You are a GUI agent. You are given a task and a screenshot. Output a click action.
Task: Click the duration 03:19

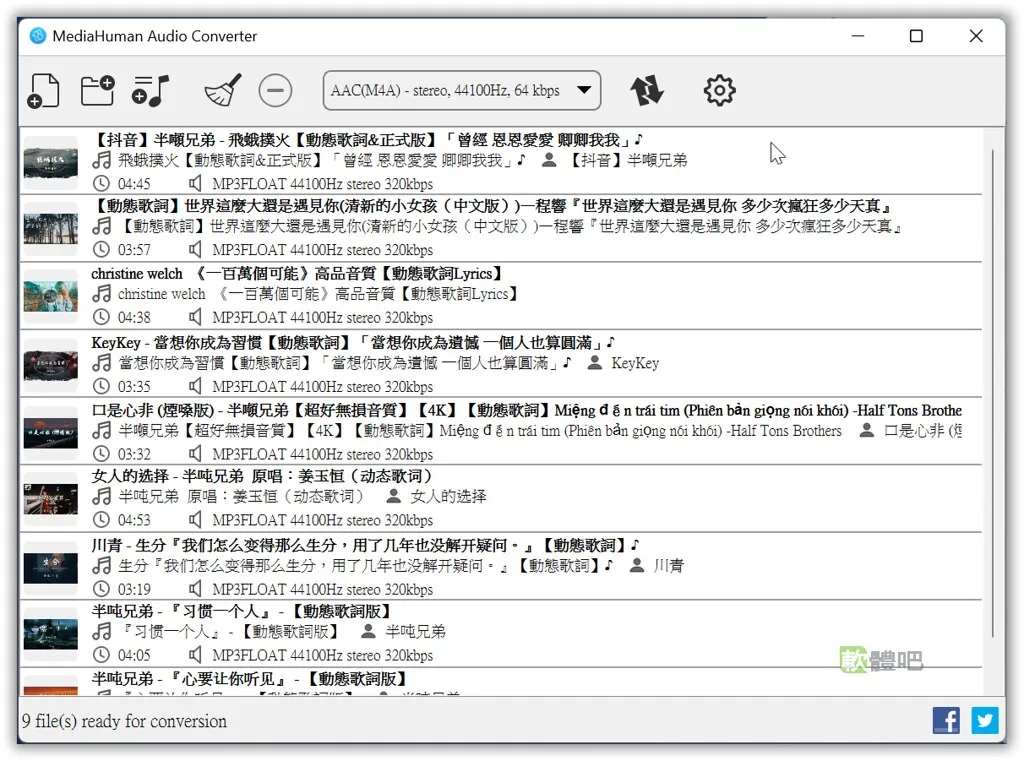click(x=134, y=589)
